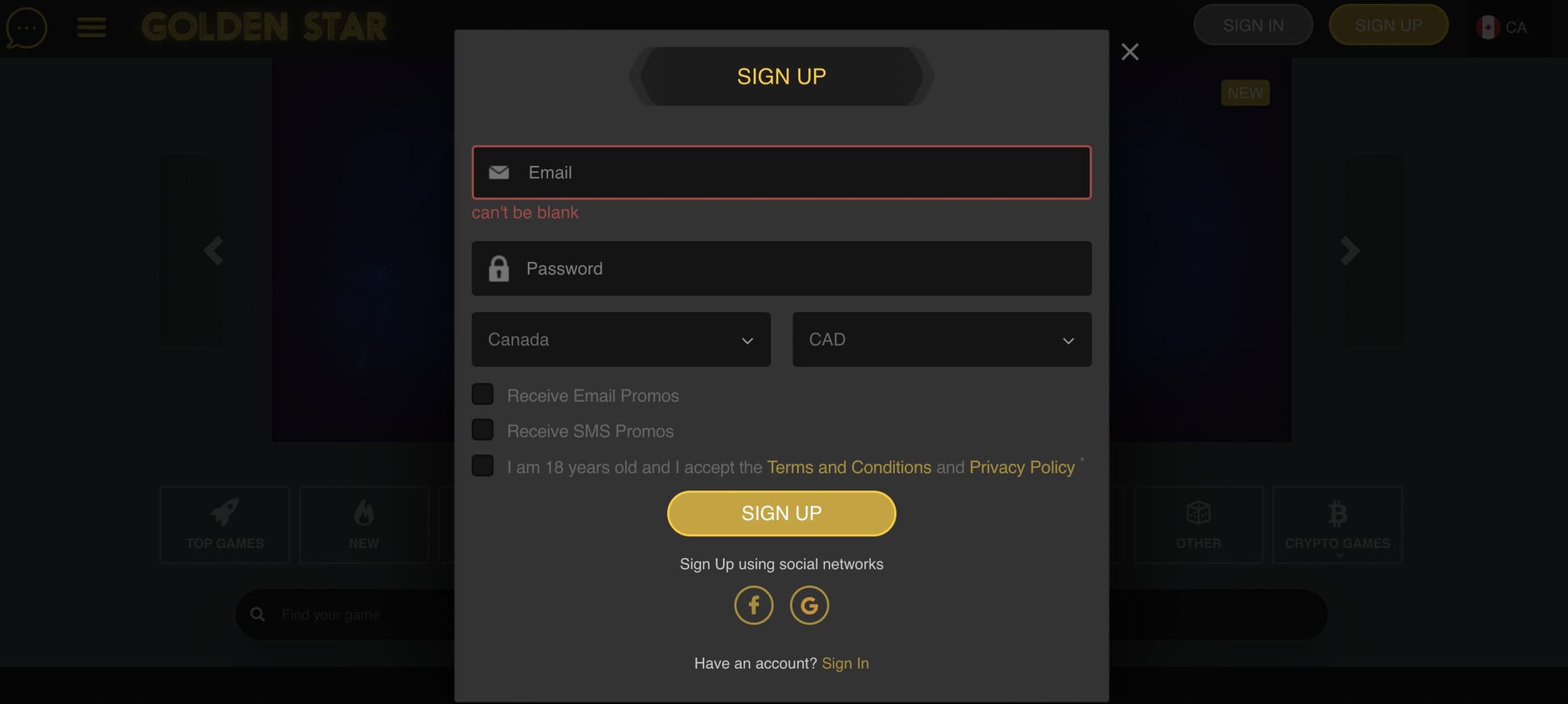Expand the CAD currency dropdown
Image resolution: width=1568 pixels, height=704 pixels.
tap(941, 340)
